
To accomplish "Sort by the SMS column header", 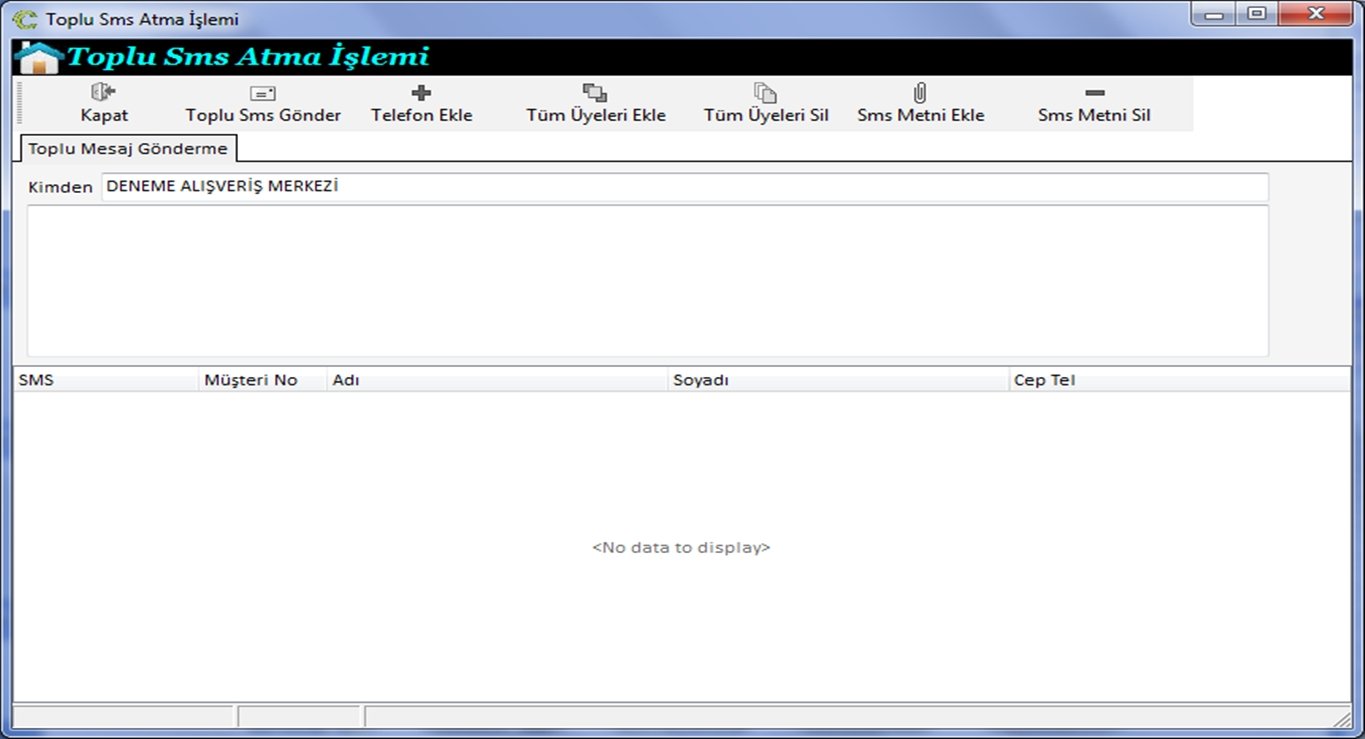I will point(106,380).
